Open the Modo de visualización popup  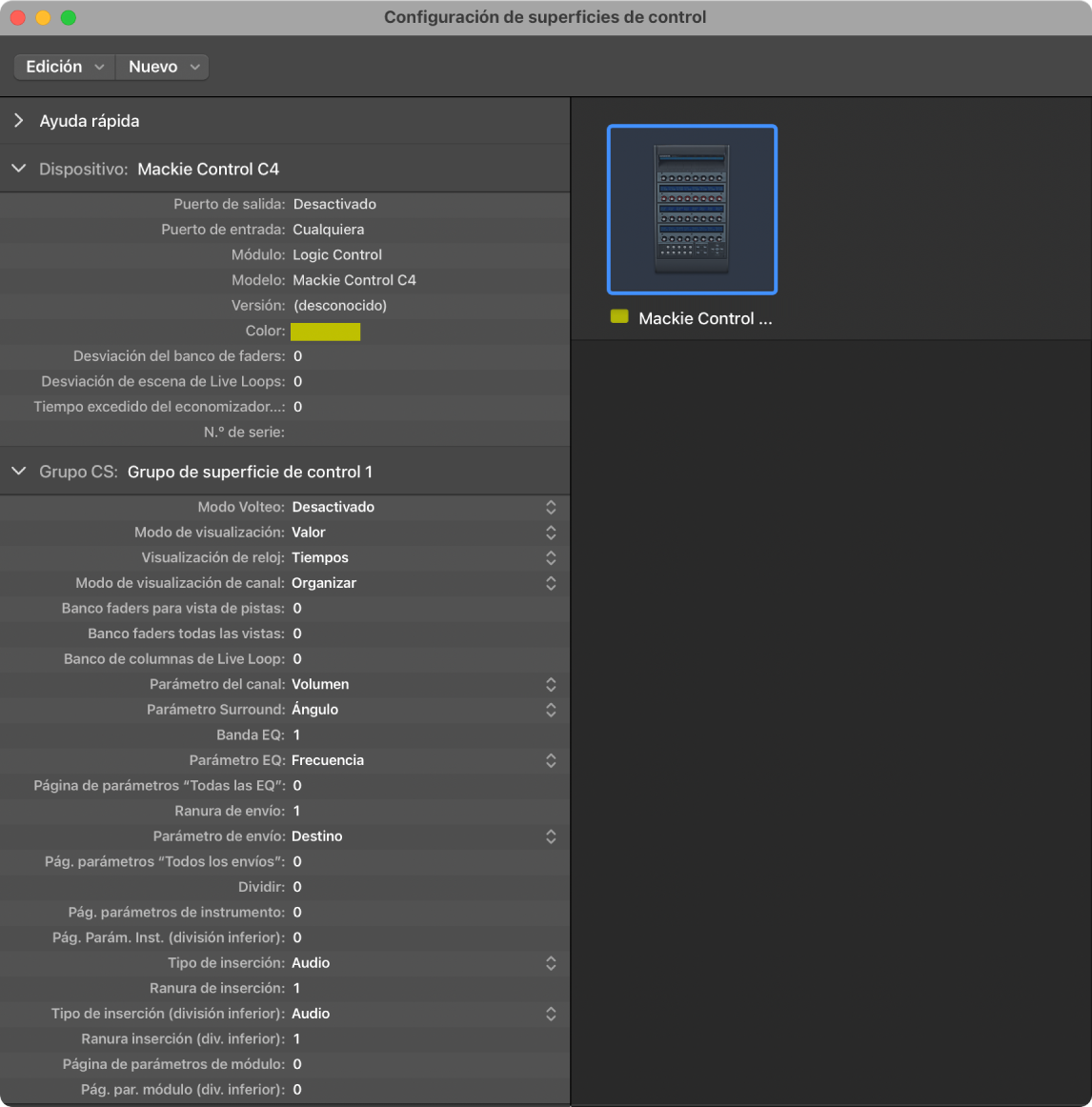(551, 533)
